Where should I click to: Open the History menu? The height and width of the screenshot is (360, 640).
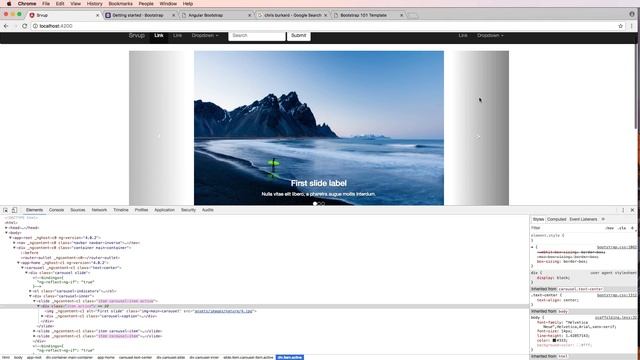click(95, 4)
